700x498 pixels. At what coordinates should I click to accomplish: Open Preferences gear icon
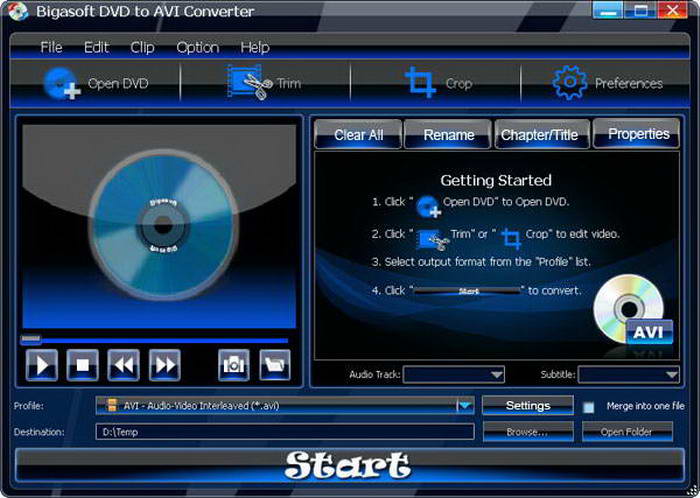(570, 83)
